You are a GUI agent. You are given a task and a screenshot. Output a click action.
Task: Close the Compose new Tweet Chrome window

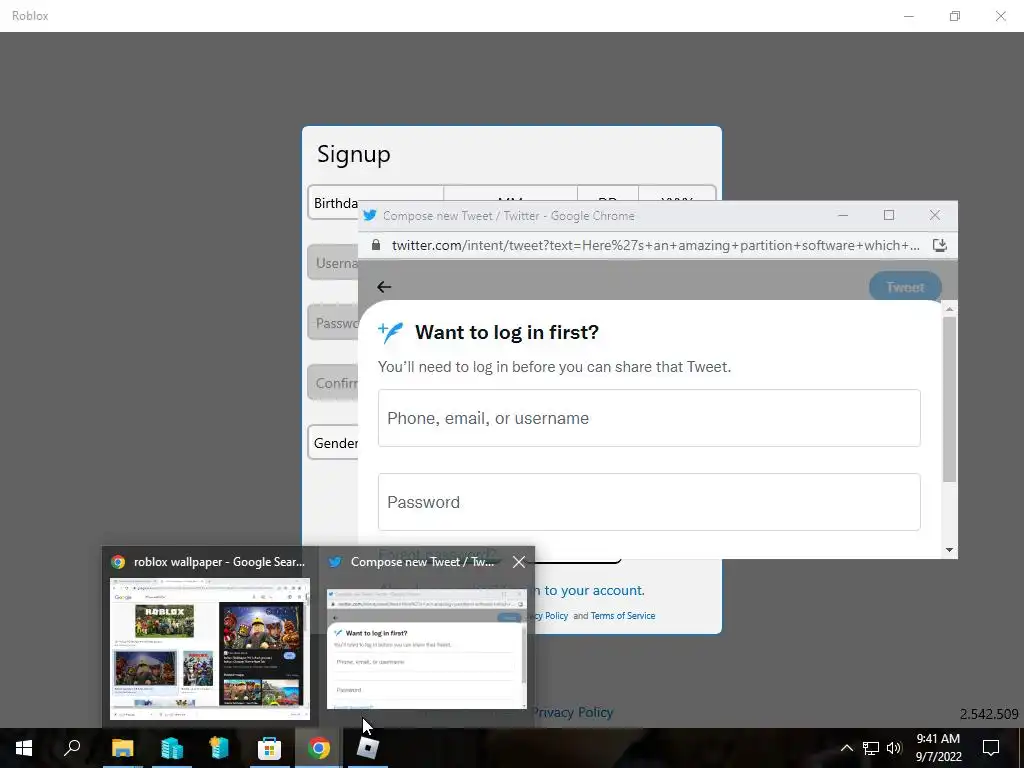(935, 216)
